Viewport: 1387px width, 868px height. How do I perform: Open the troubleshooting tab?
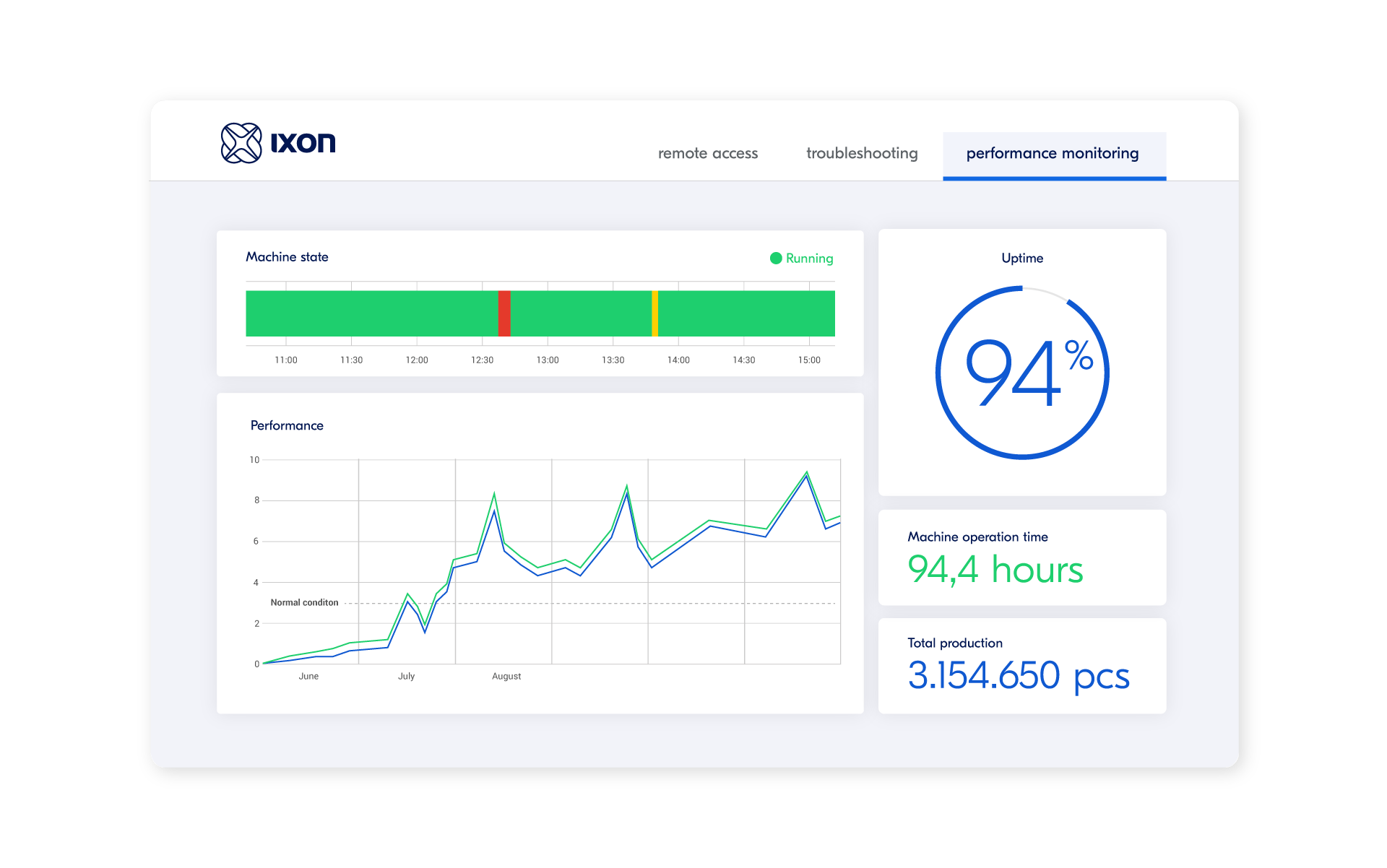tap(862, 153)
